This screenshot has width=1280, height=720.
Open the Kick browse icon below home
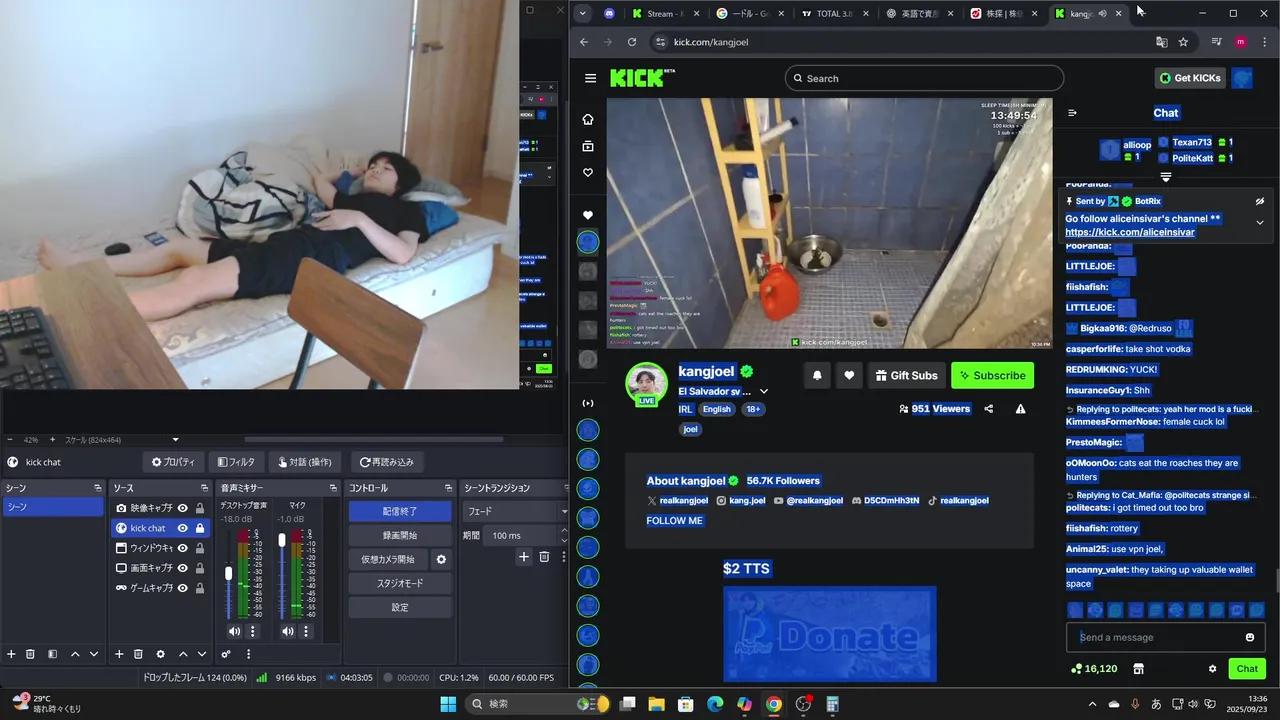588,146
